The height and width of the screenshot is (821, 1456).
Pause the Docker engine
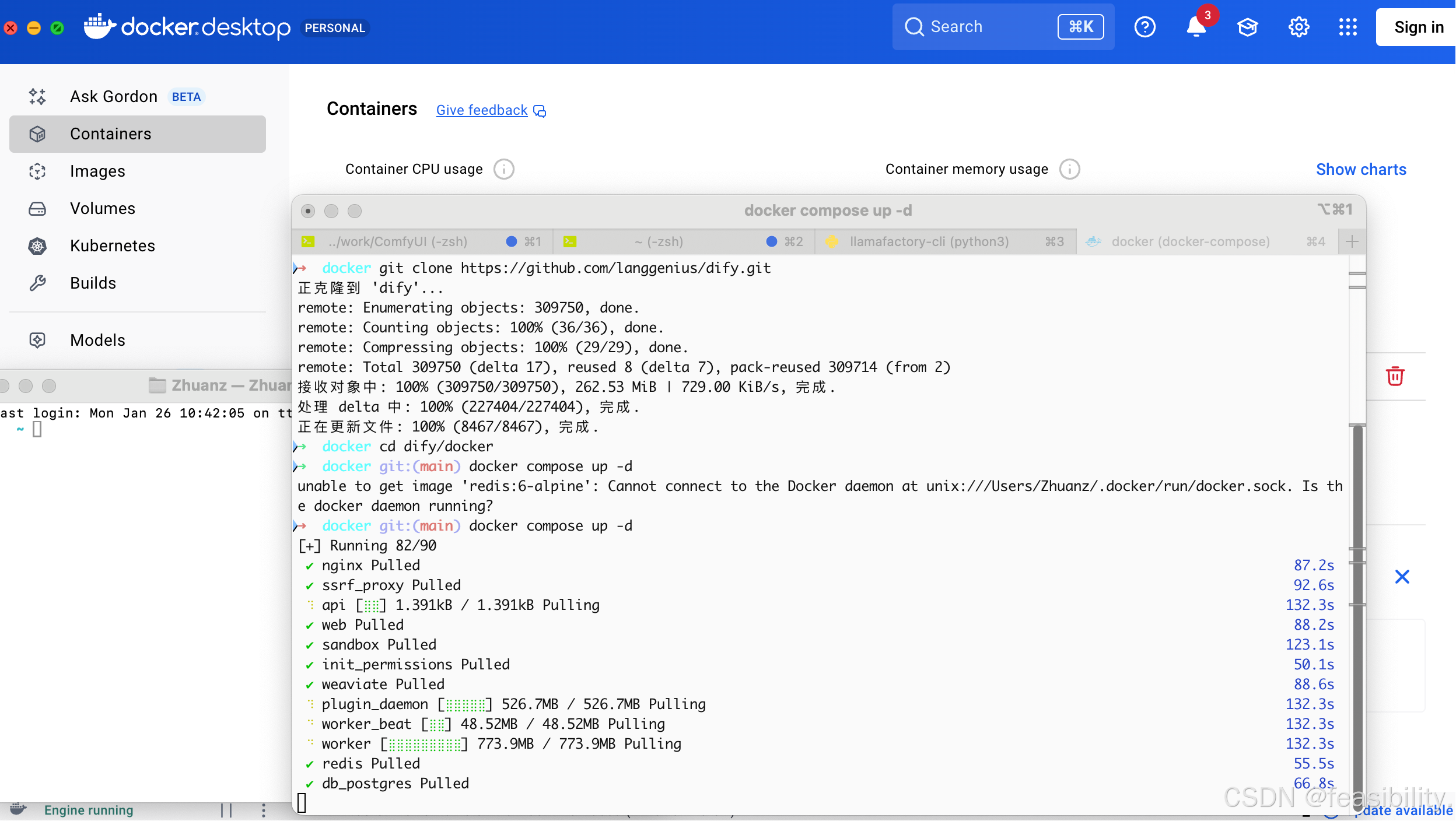226,810
